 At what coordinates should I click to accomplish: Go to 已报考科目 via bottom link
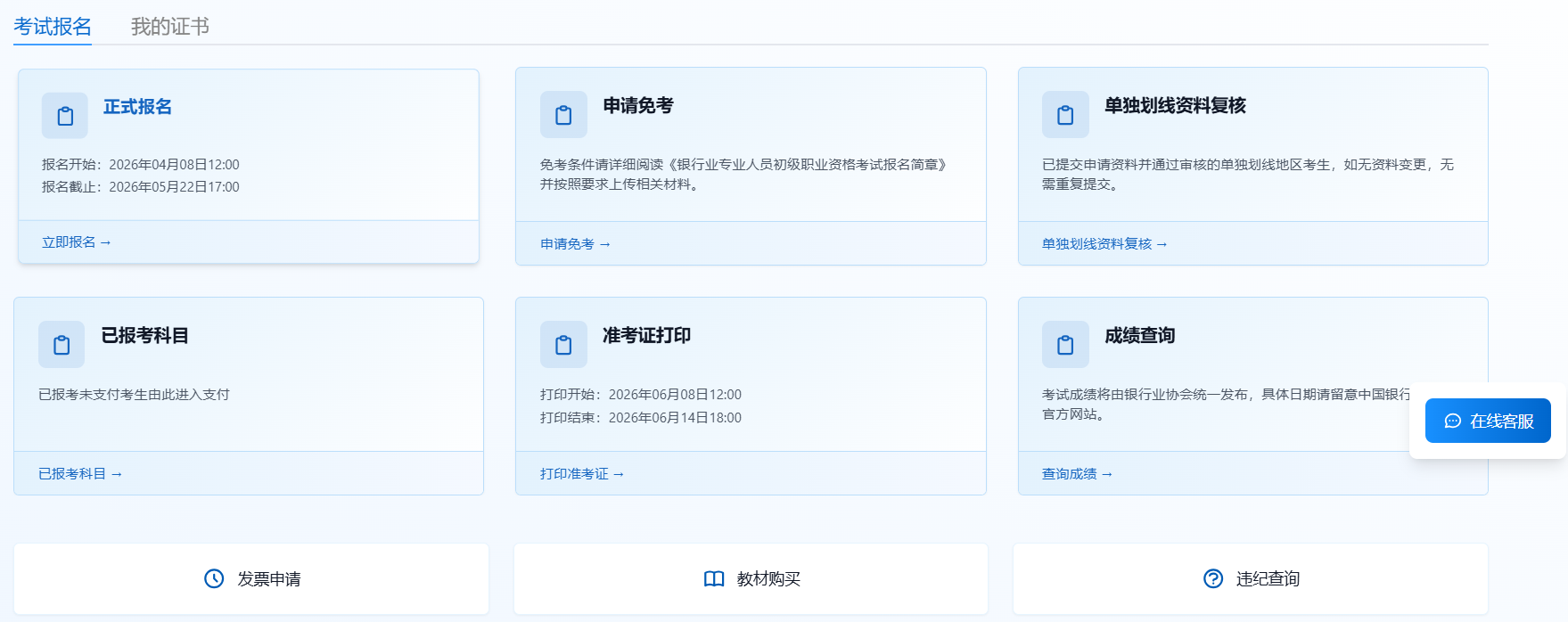pyautogui.click(x=79, y=474)
